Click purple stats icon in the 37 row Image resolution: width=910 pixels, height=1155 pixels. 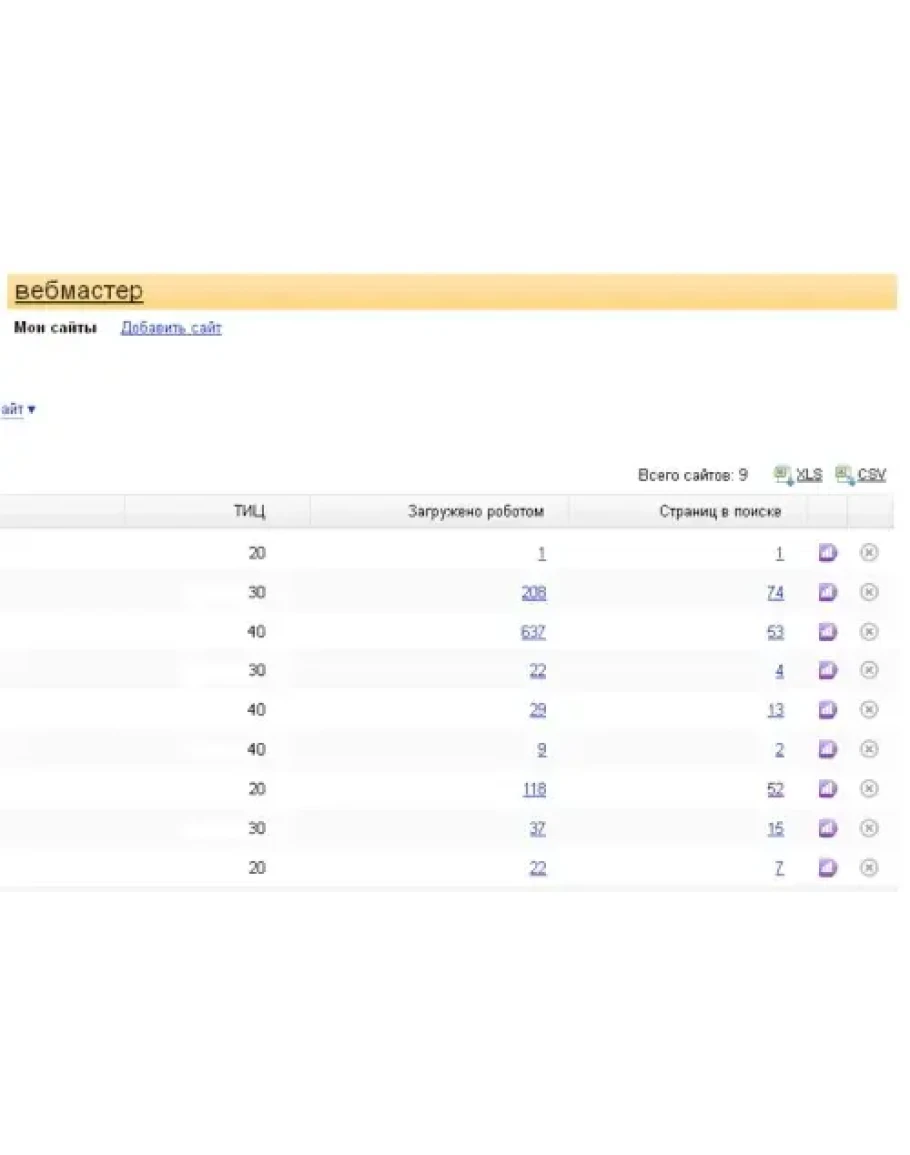pos(827,829)
